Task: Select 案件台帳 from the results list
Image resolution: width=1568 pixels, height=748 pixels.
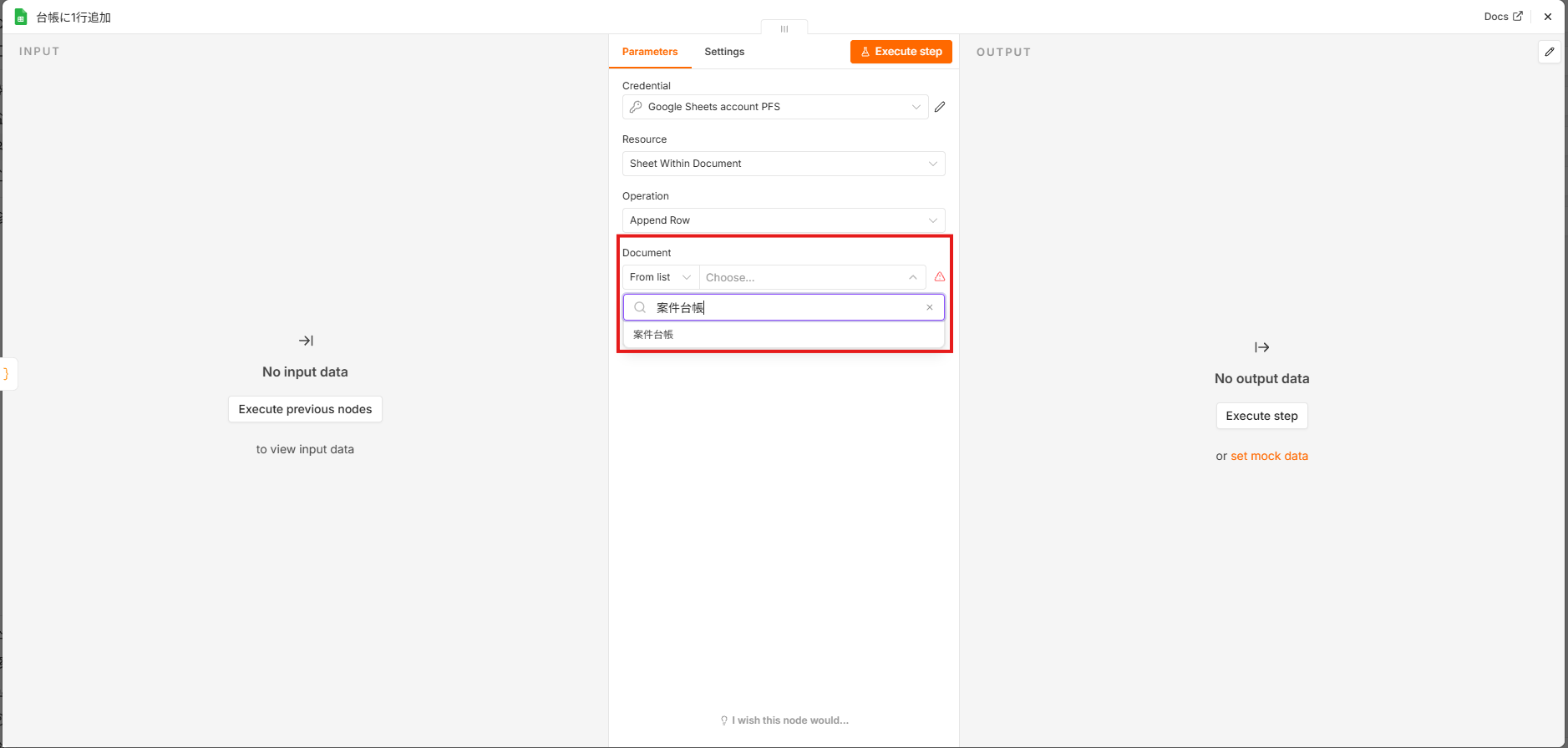Action: (x=784, y=335)
